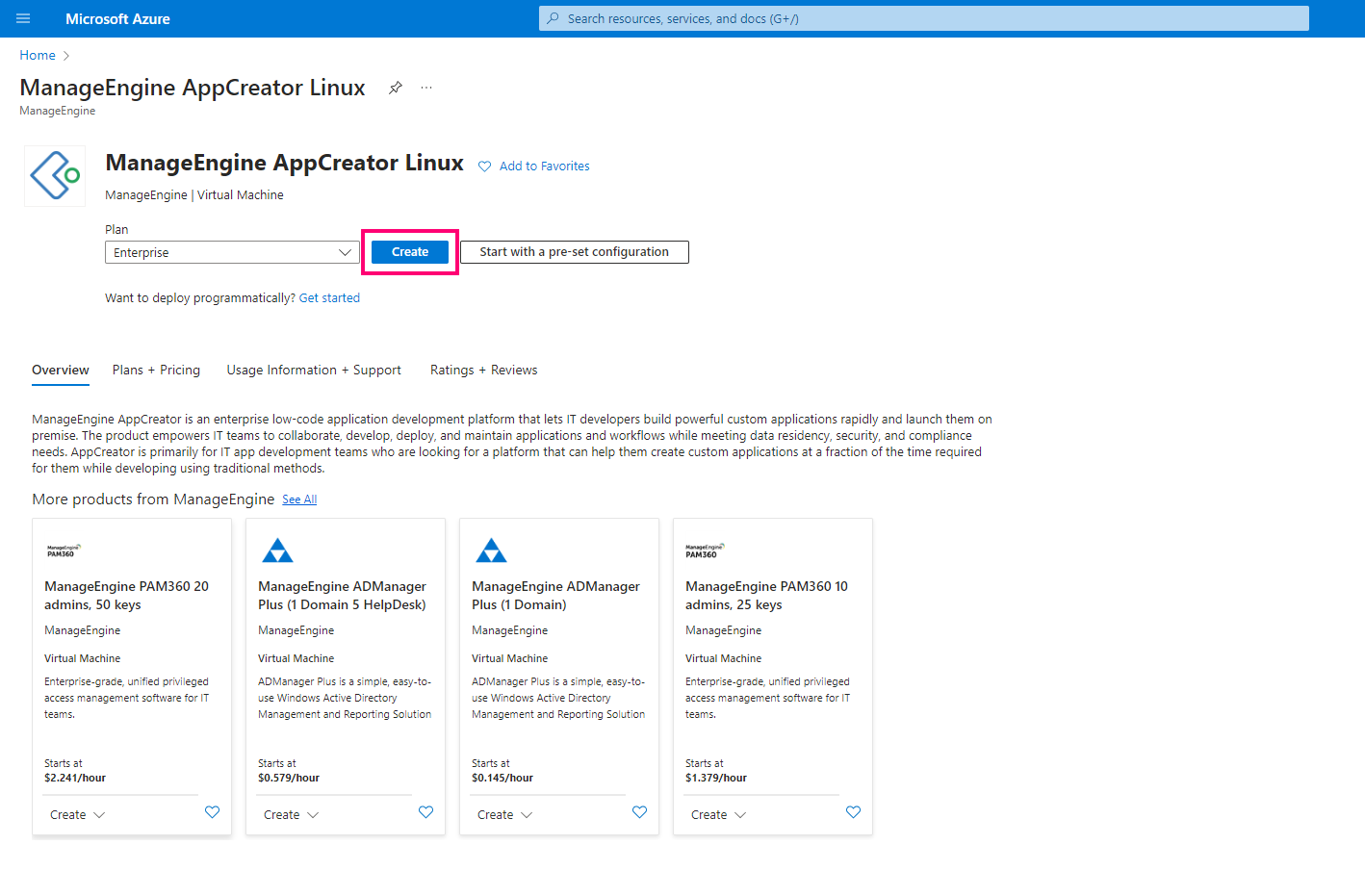Open the Azure portal hamburger menu
This screenshot has width=1365, height=896.
pos(23,17)
